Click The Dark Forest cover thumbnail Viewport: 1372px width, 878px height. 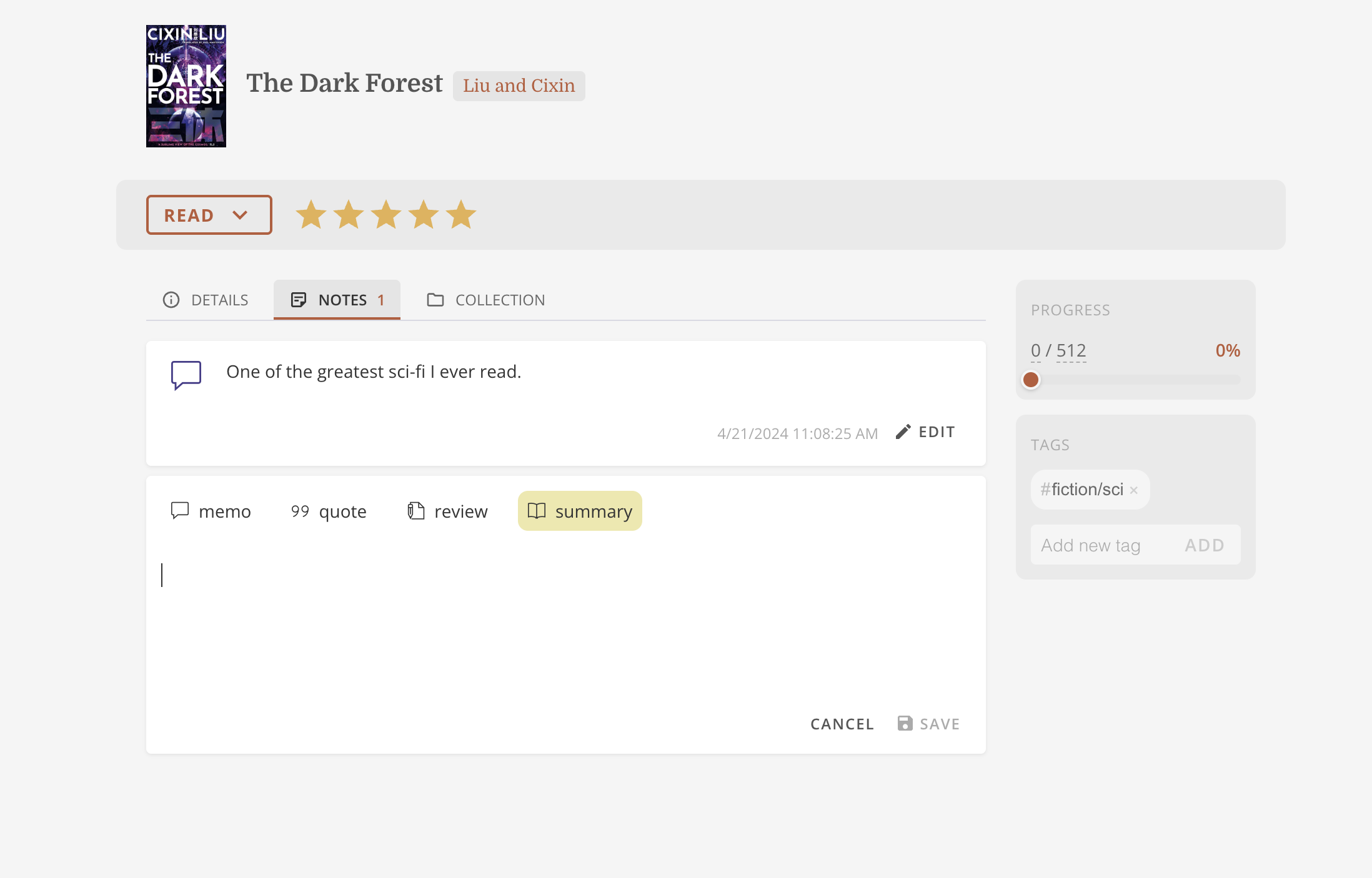(186, 86)
